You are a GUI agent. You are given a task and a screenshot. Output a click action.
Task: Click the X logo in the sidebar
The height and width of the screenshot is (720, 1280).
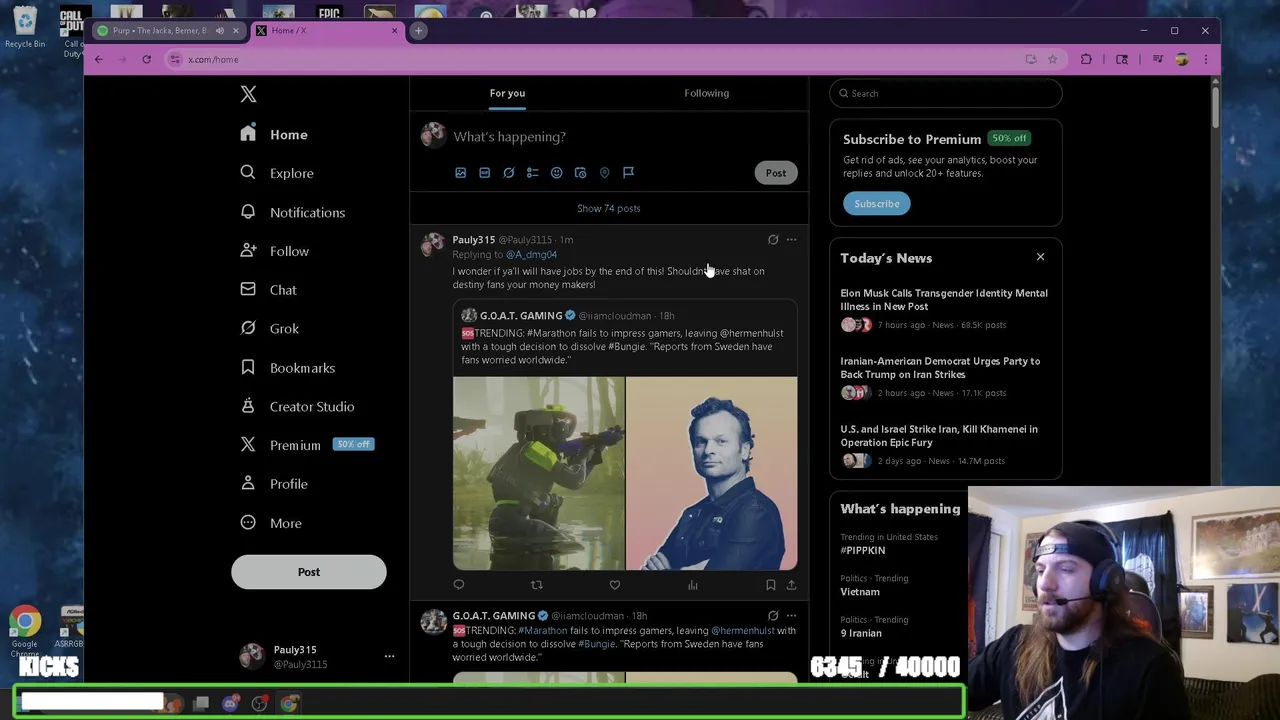point(248,94)
